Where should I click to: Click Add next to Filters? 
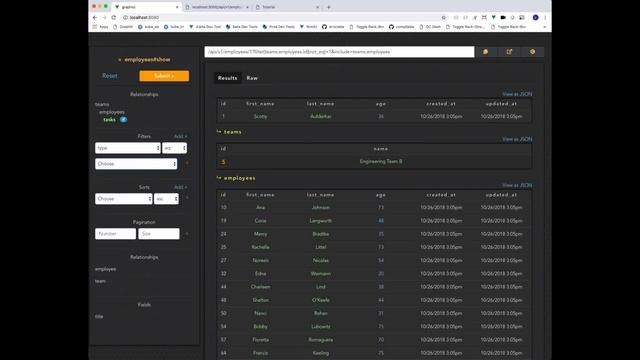coord(180,136)
